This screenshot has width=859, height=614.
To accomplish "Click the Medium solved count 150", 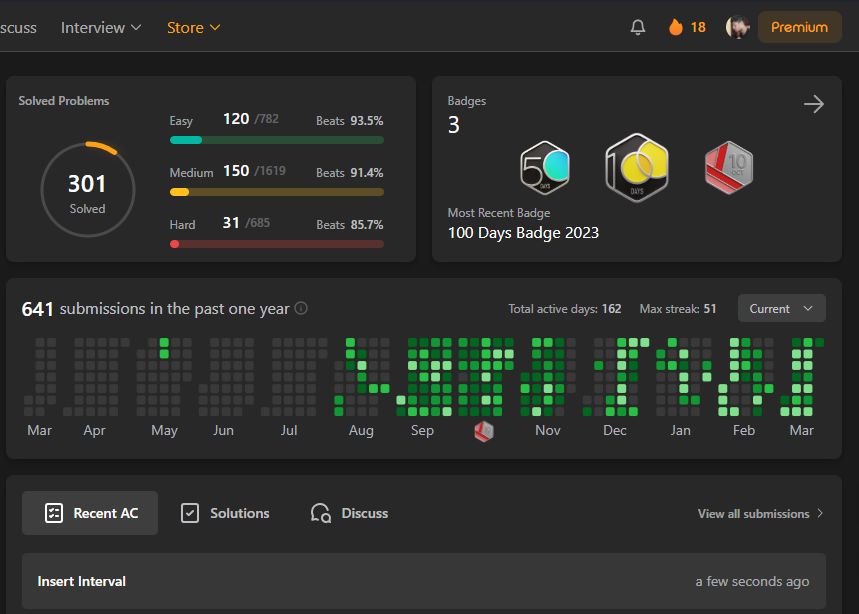I will click(236, 170).
